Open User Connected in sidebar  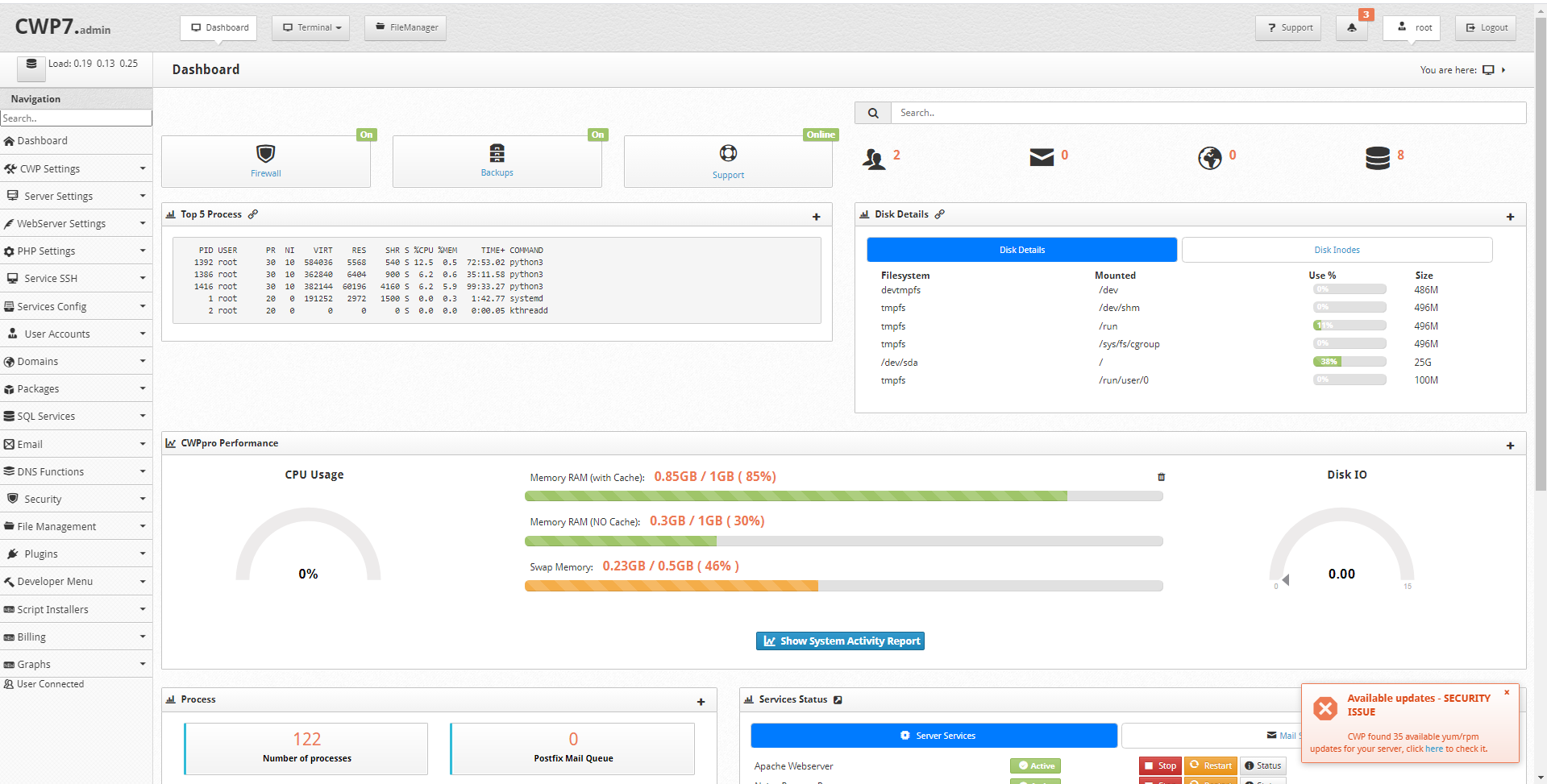pos(44,684)
